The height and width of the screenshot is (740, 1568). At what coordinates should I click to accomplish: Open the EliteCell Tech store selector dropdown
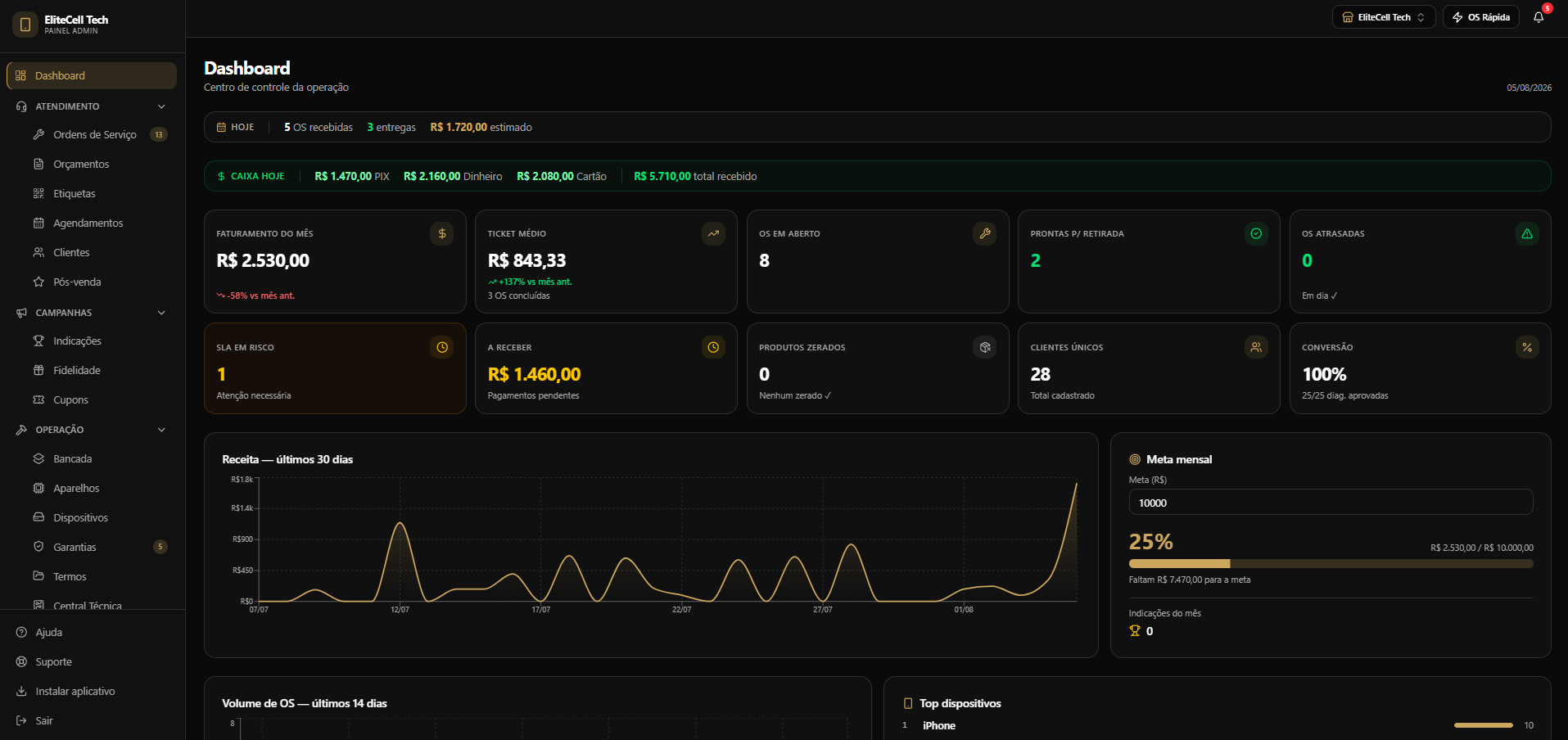pyautogui.click(x=1384, y=17)
